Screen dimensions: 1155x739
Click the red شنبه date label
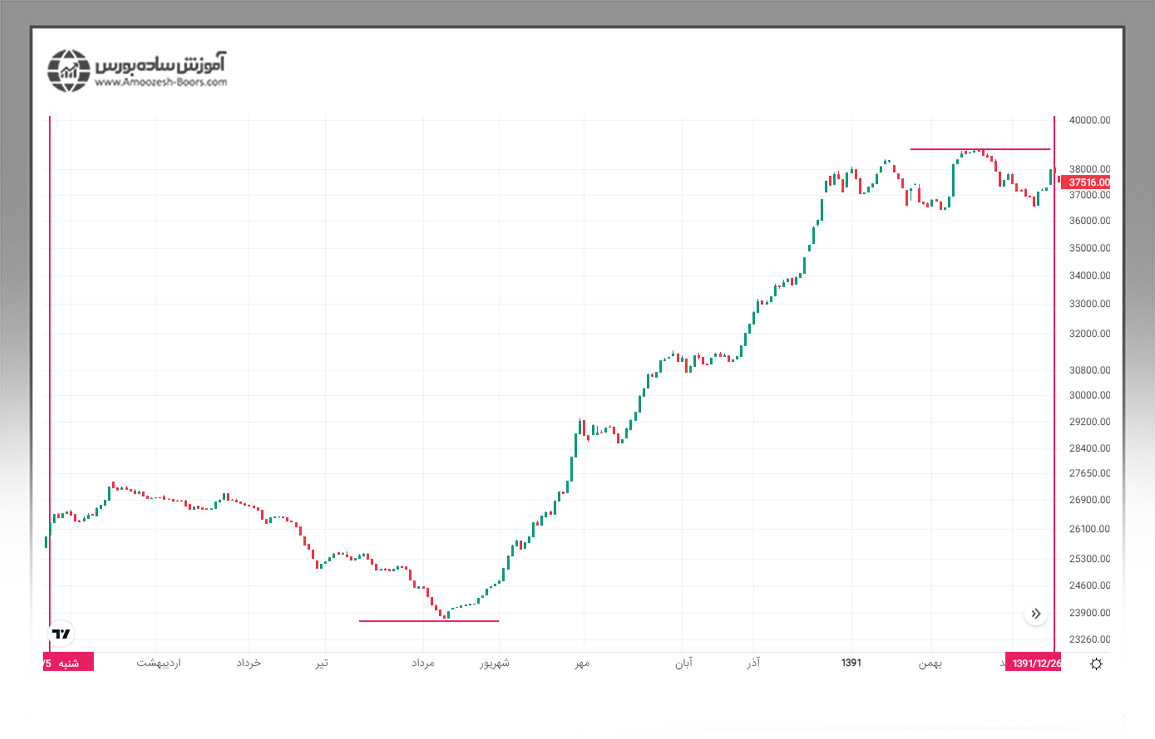68,663
